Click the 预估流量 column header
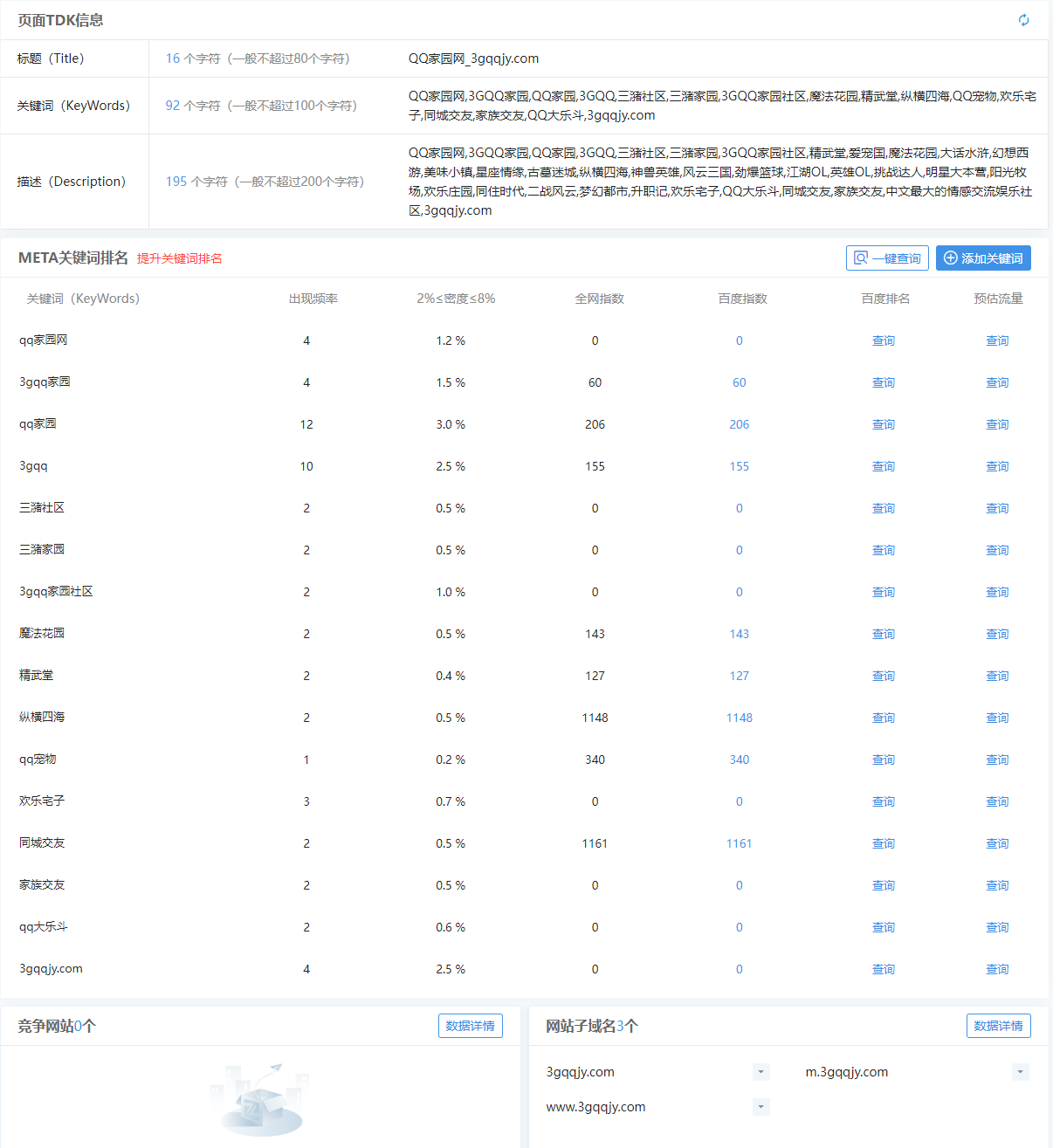1053x1148 pixels. [x=998, y=299]
